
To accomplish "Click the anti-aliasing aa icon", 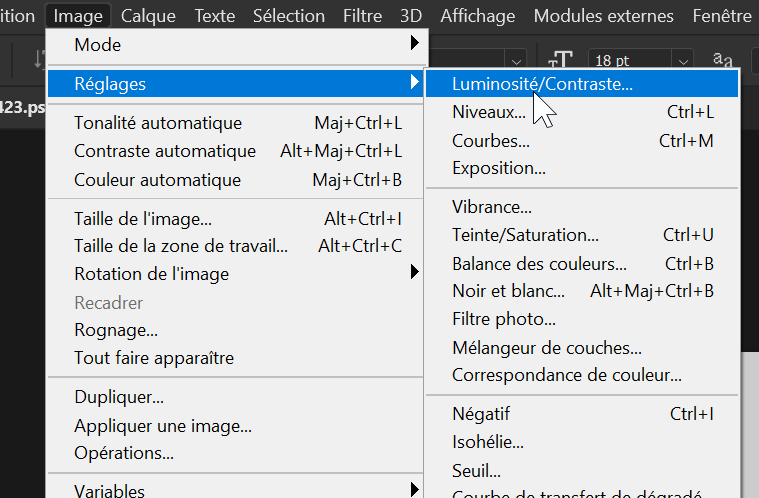I will coord(722,61).
